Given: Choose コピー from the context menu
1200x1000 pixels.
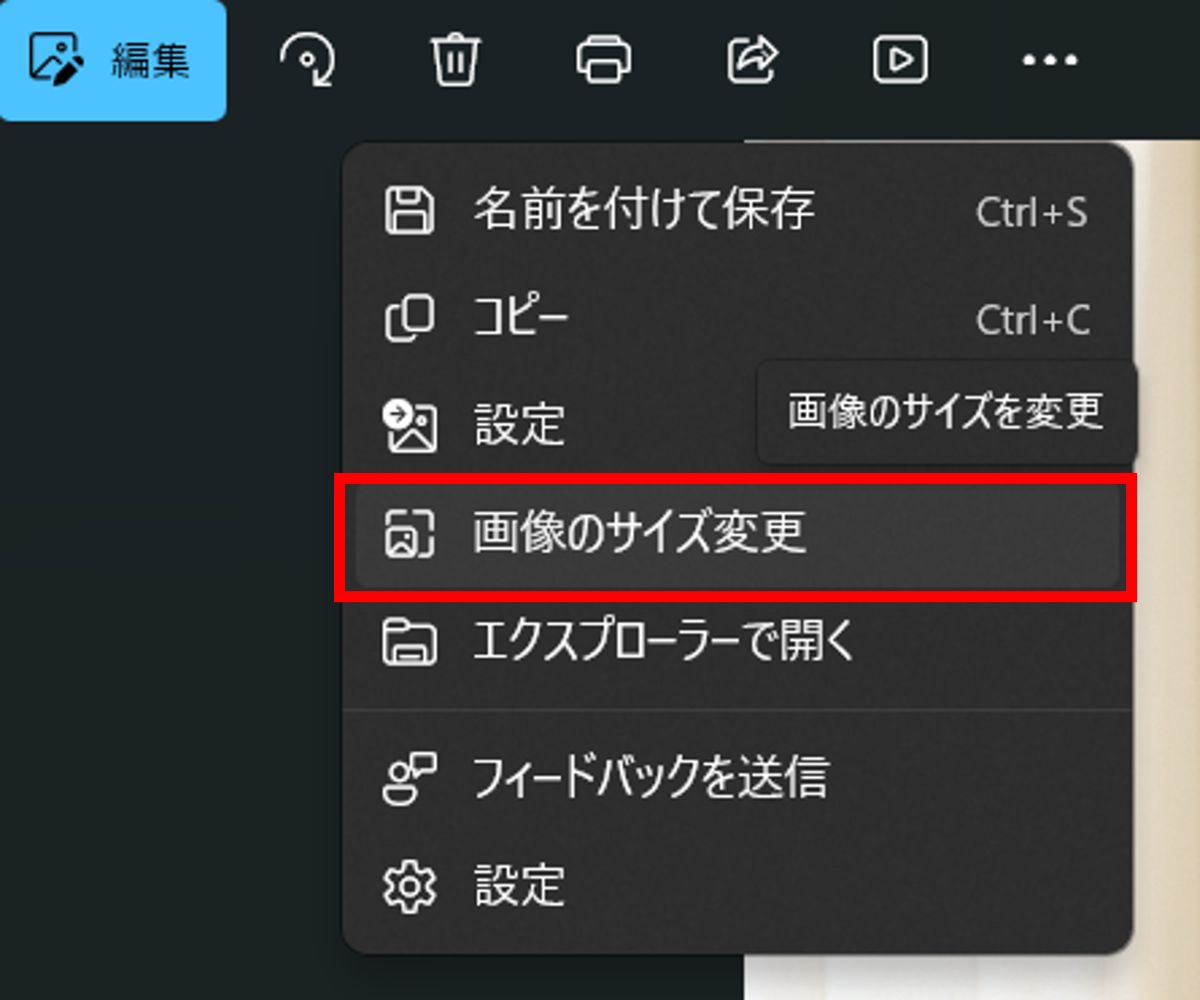Looking at the screenshot, I should 737,319.
